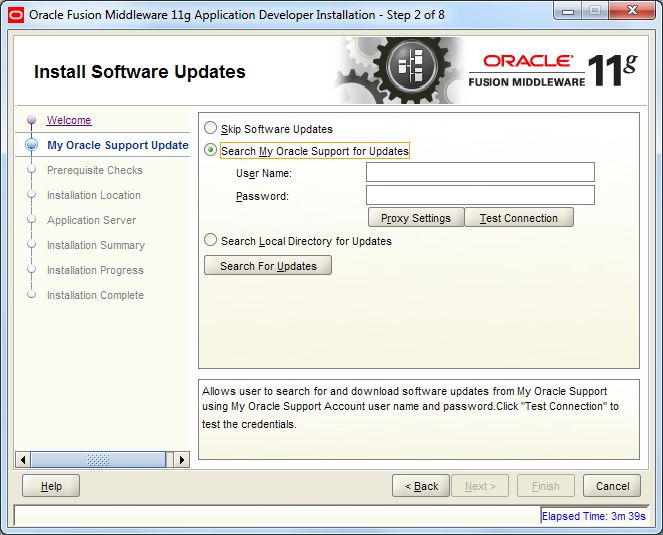Go back with the Back button
663x535 pixels.
[421, 486]
